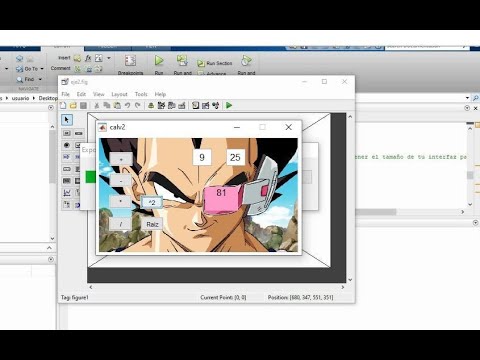Image resolution: width=480 pixels, height=360 pixels.
Task: Pick the Push Button component
Action: click(67, 133)
